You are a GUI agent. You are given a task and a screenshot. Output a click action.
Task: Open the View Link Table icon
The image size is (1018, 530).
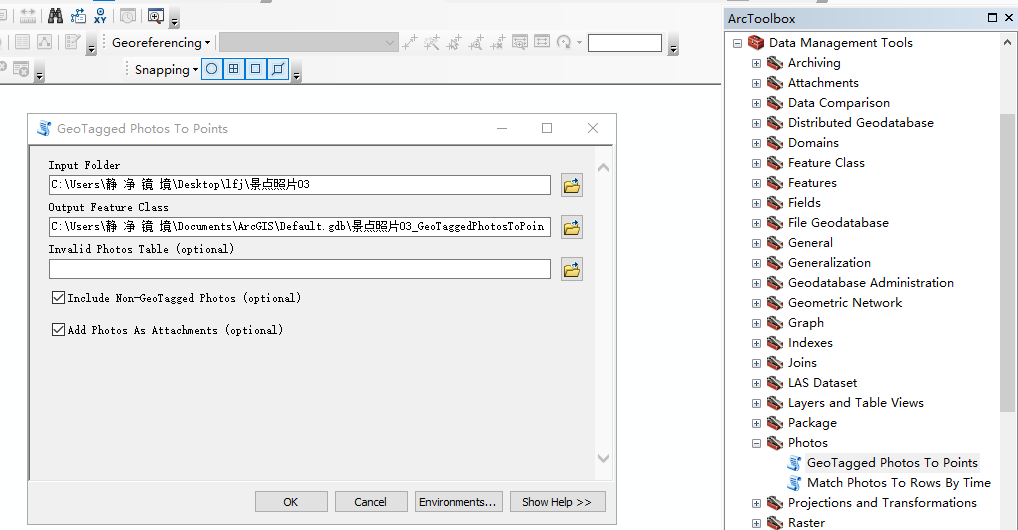click(542, 42)
